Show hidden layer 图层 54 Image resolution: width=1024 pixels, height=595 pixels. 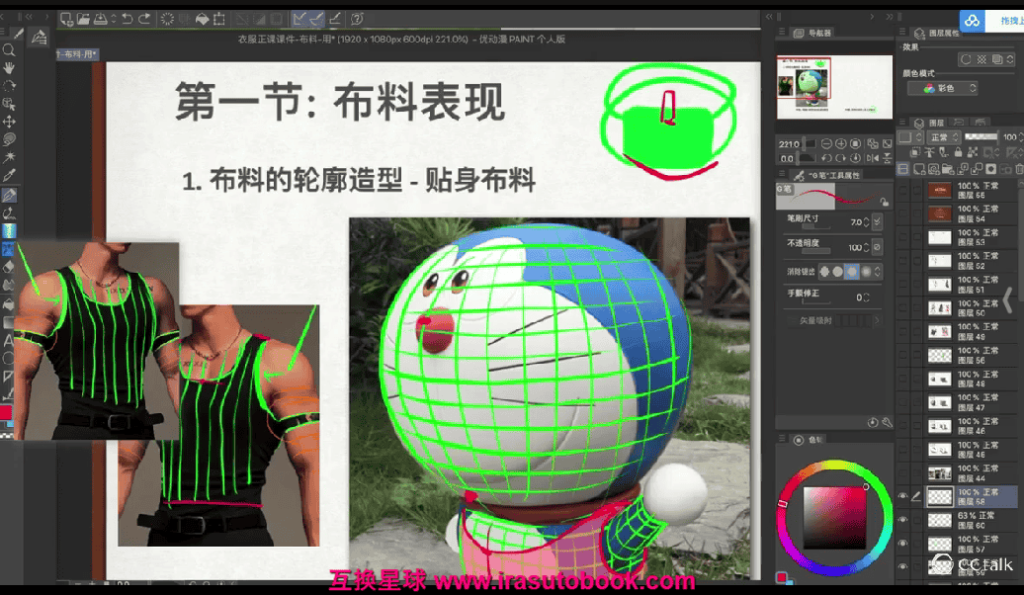(903, 214)
